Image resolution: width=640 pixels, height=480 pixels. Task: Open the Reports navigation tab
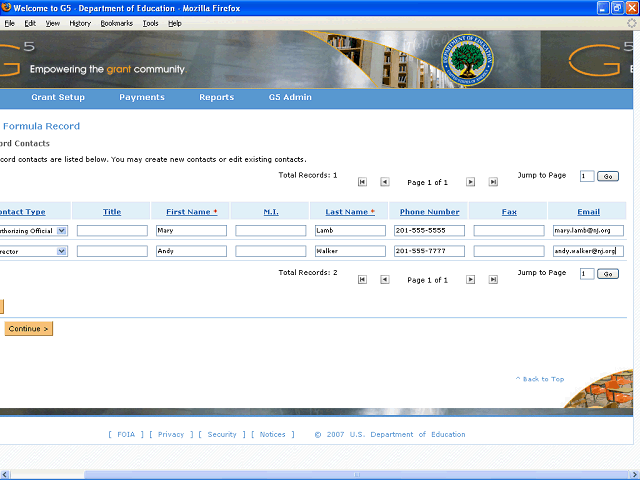coord(216,97)
